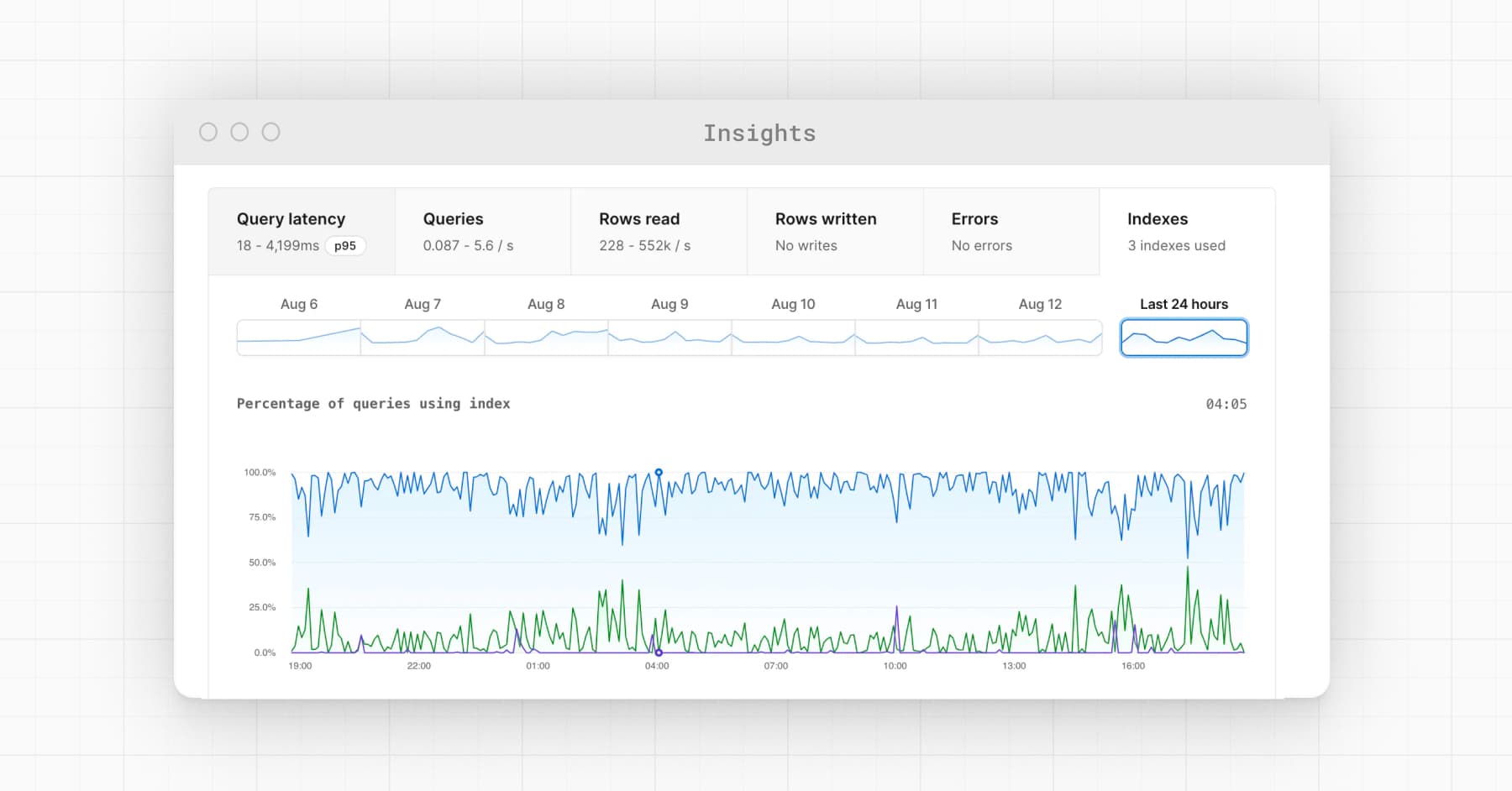The width and height of the screenshot is (1512, 791).
Task: Click the '19:00' x-axis label
Action: click(300, 666)
